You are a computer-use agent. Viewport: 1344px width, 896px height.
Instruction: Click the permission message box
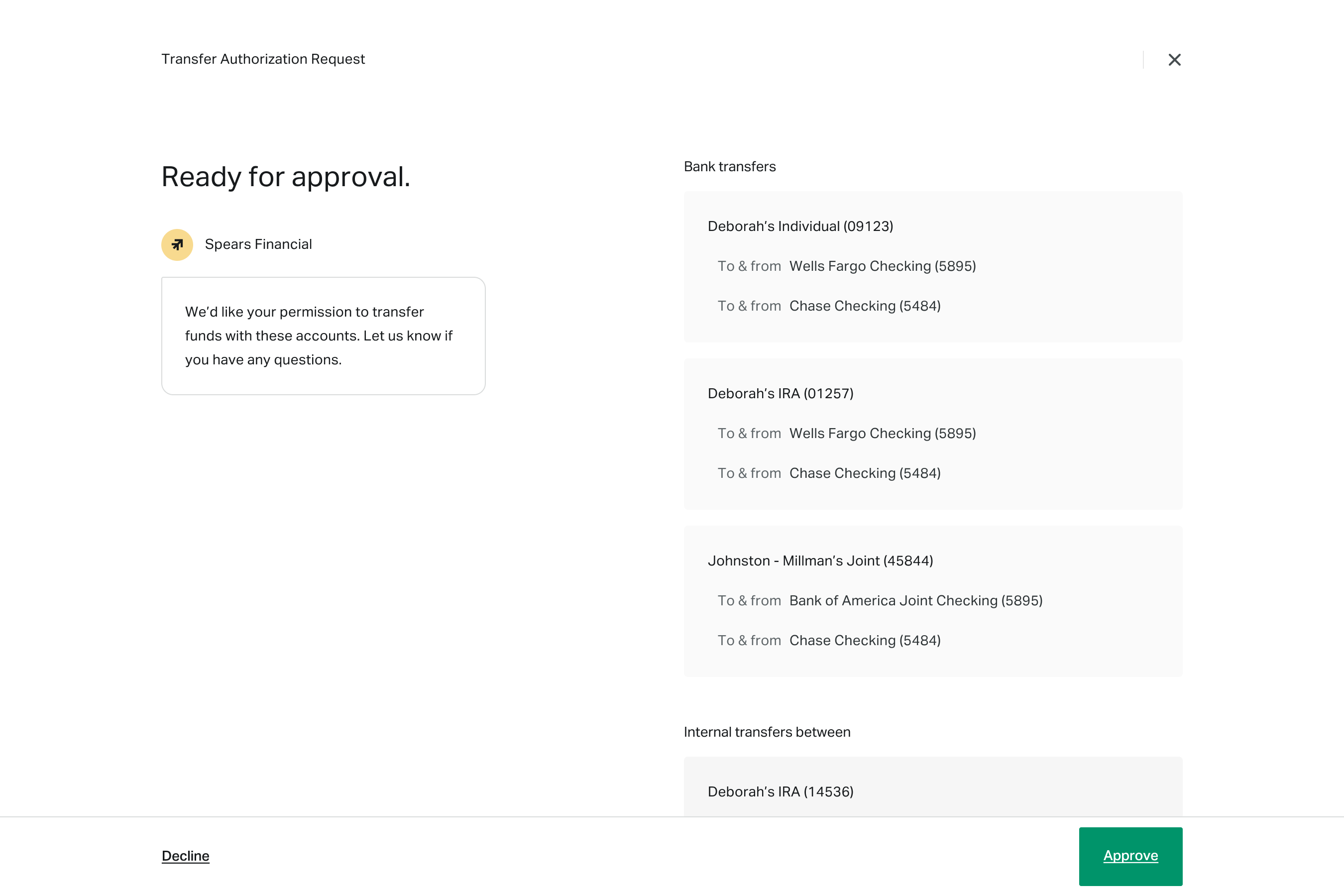324,336
